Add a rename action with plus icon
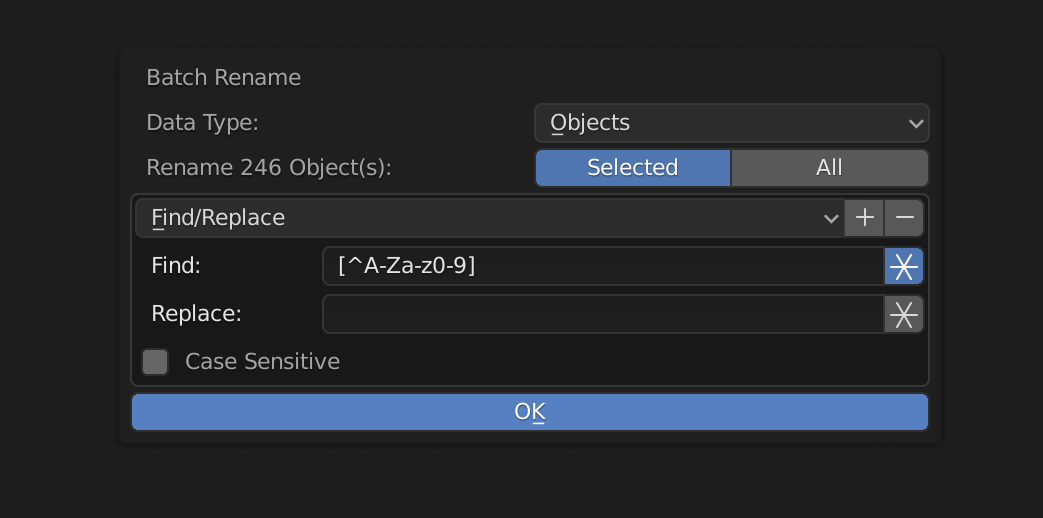 (864, 218)
